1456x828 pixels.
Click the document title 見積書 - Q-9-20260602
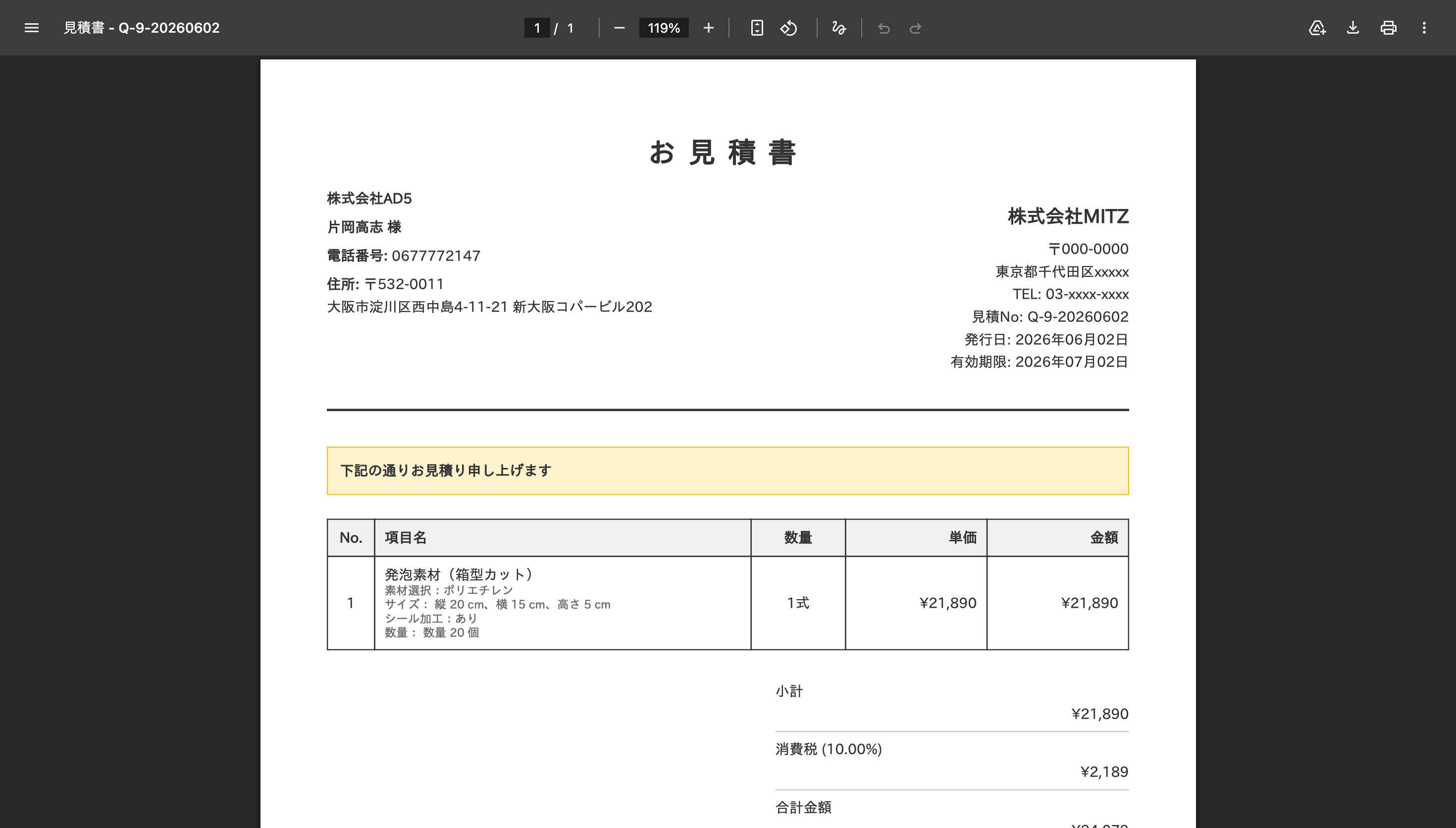click(x=142, y=28)
